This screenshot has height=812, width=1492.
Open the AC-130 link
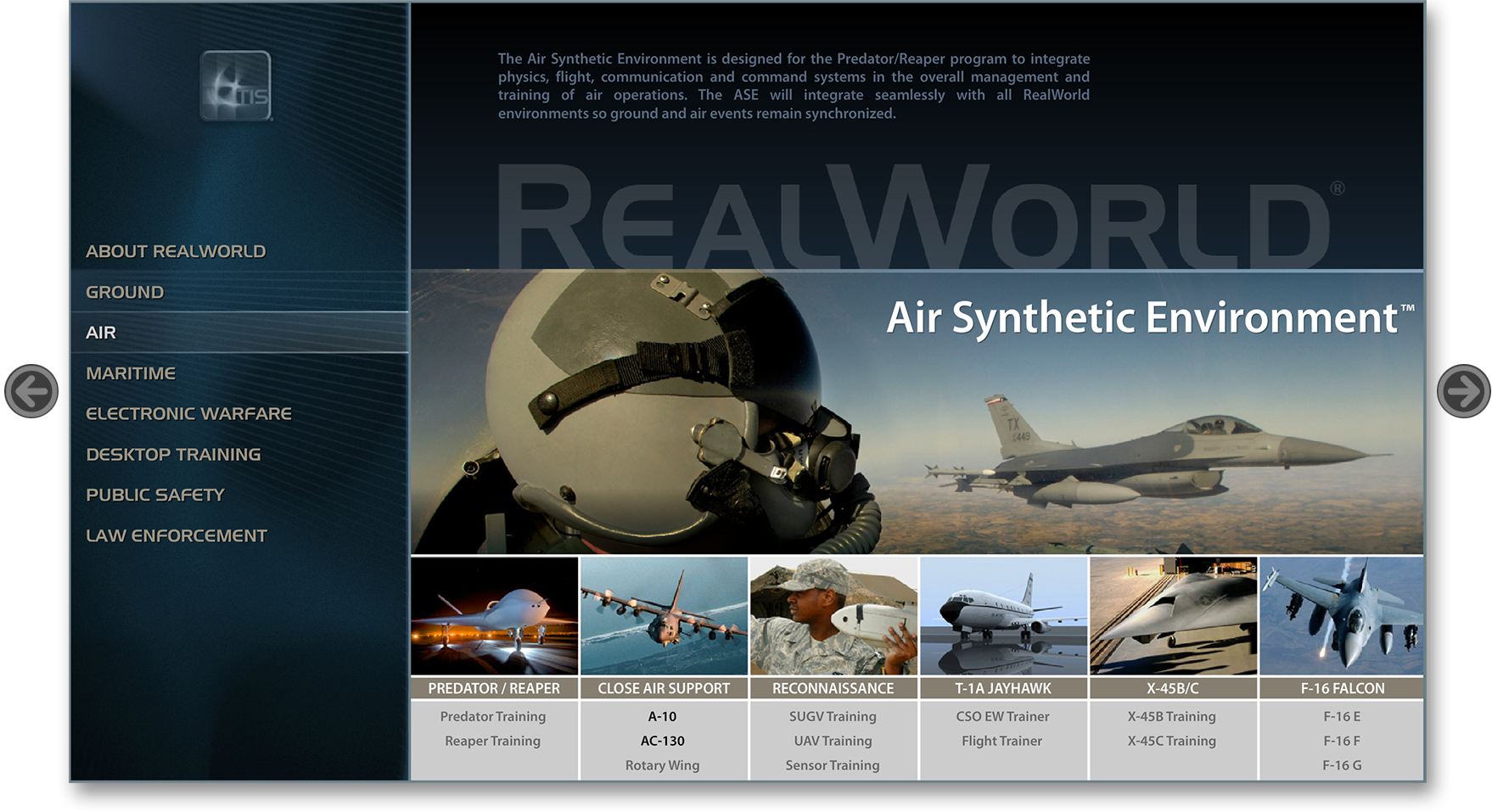(x=663, y=742)
